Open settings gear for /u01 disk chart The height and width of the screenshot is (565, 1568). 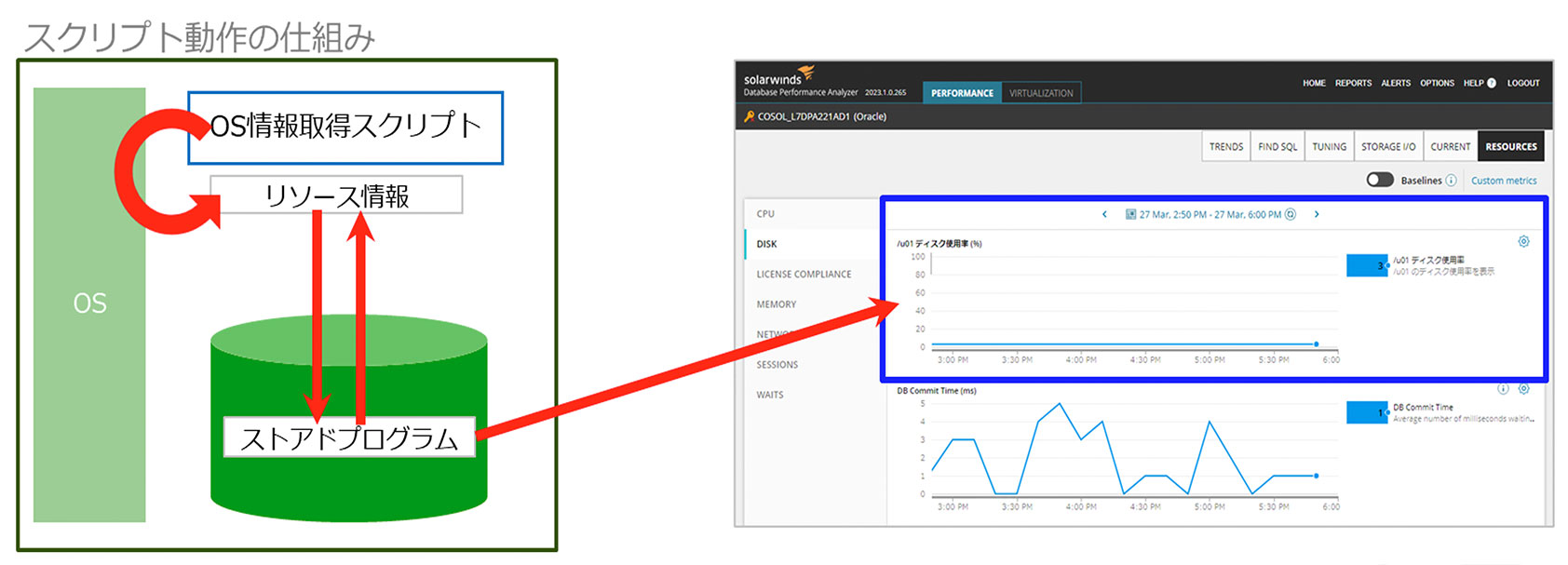click(1523, 242)
